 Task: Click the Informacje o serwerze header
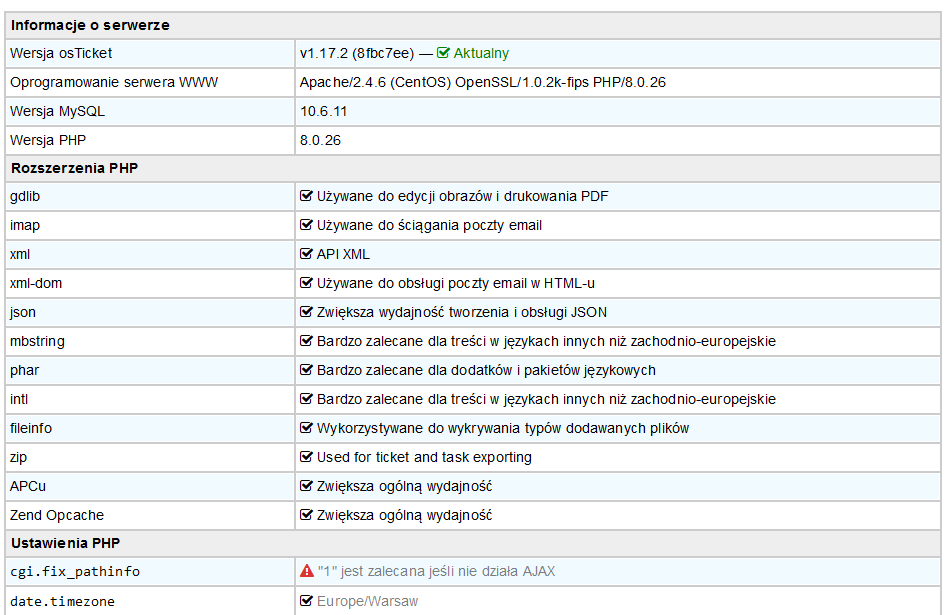pyautogui.click(x=90, y=25)
